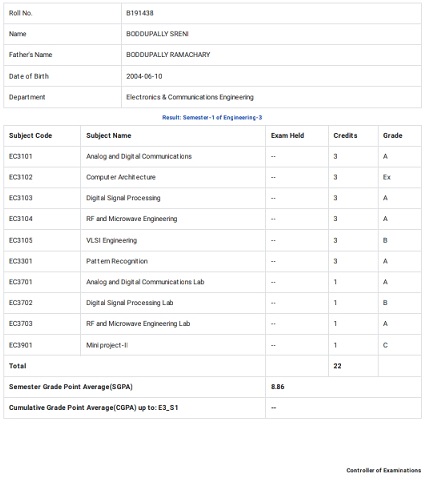424x480 pixels.
Task: Click the Subject Code column header
Action: pyautogui.click(x=30, y=136)
